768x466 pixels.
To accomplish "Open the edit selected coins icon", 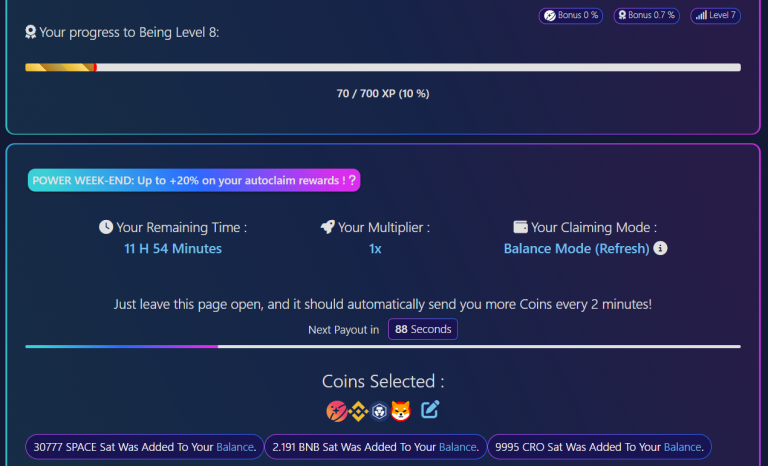I will [430, 409].
